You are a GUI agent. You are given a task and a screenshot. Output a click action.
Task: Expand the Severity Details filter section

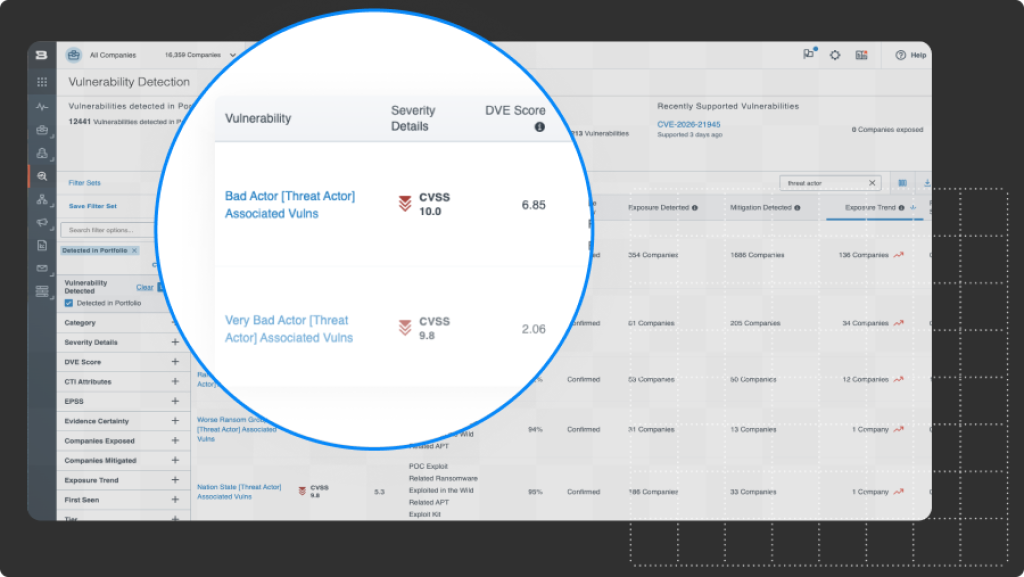pyautogui.click(x=176, y=342)
